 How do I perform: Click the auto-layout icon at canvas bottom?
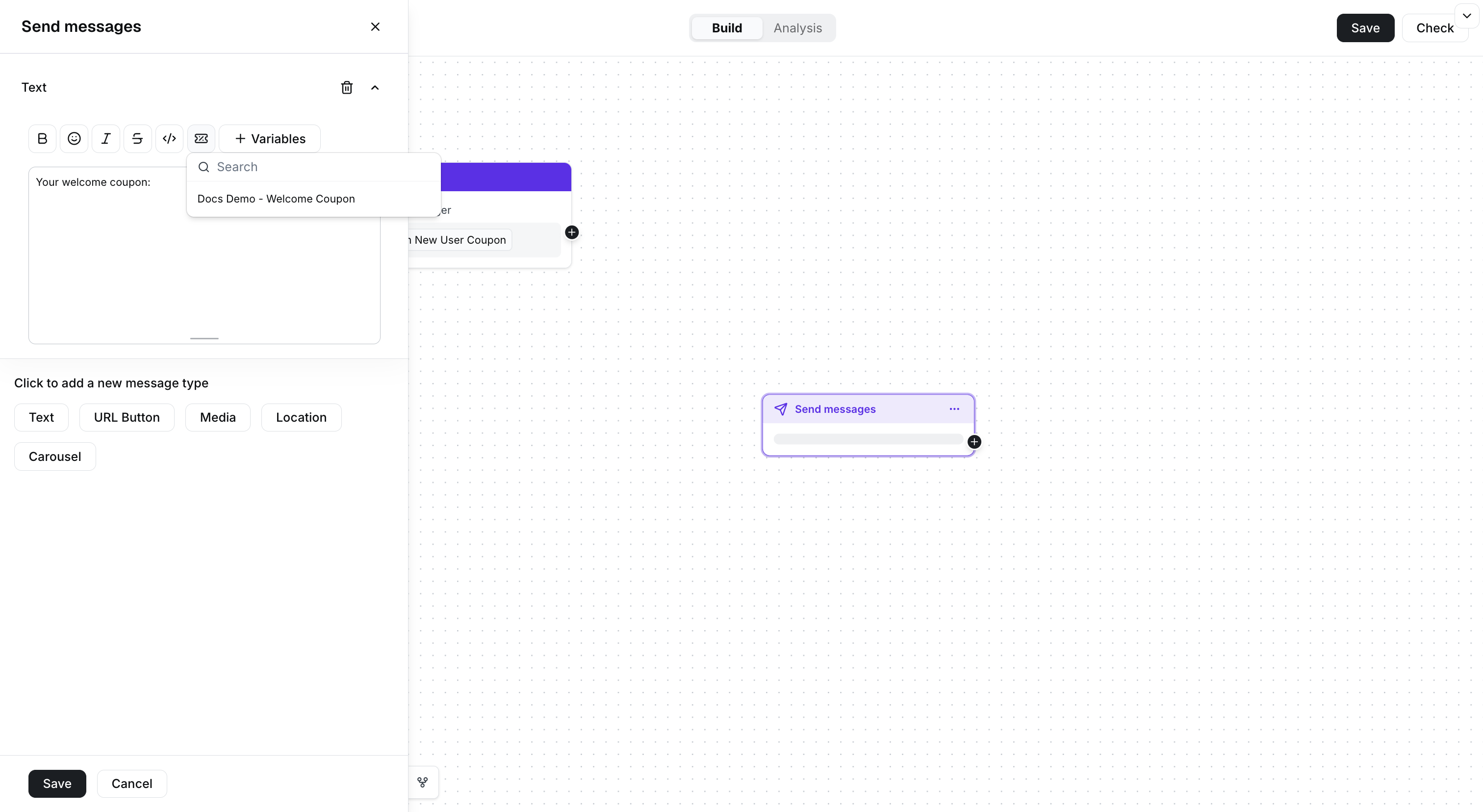(x=423, y=782)
